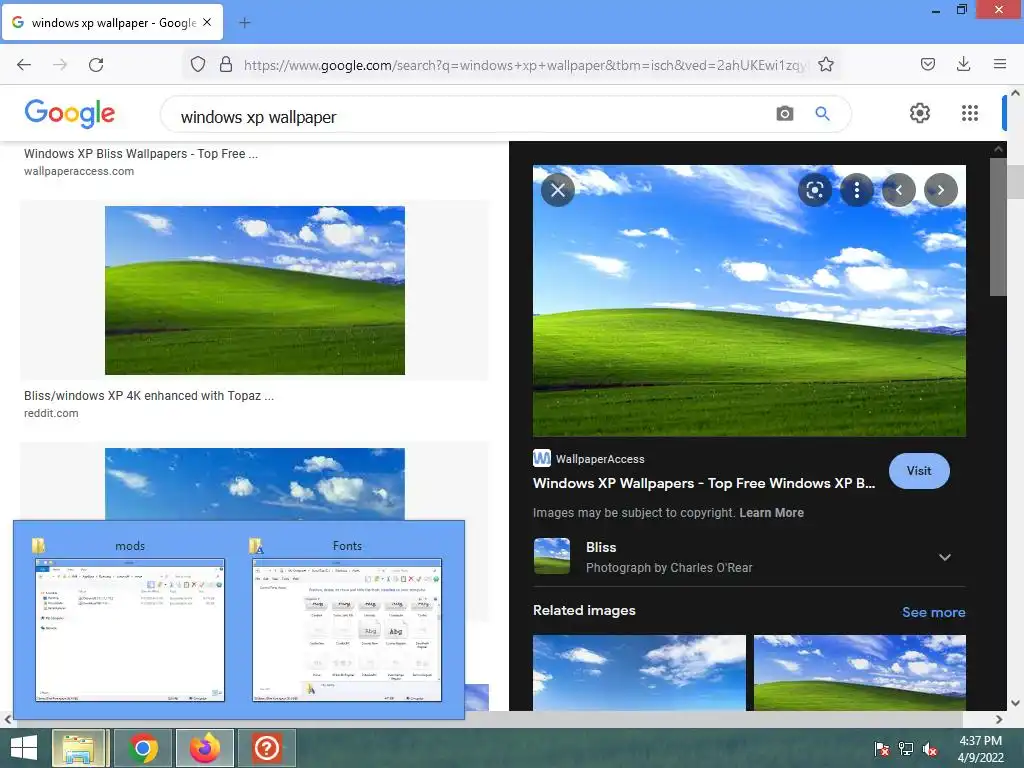Click the network tray icon
Viewport: 1024px width, 768px height.
(x=906, y=749)
